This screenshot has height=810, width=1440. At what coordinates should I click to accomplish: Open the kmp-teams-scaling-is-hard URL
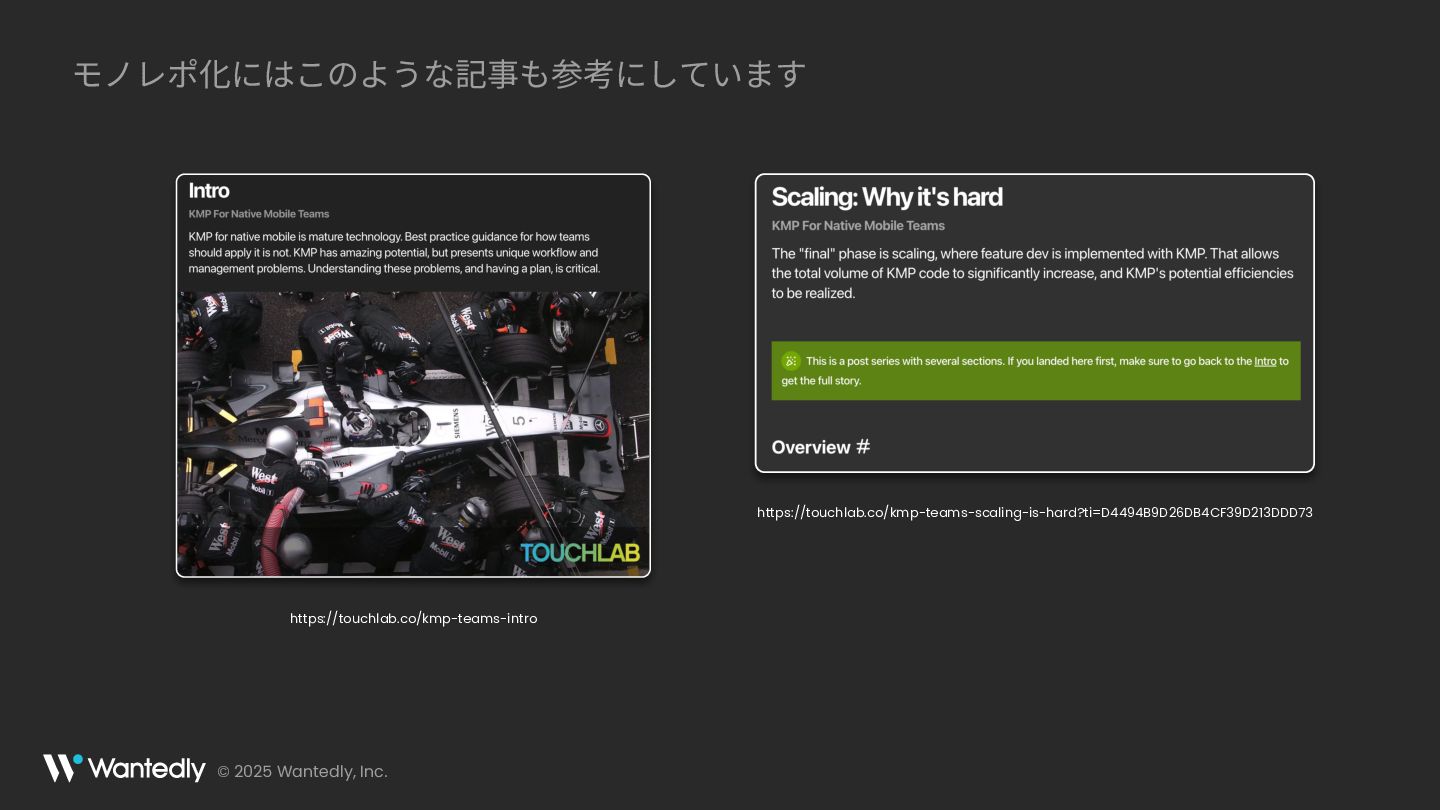coord(1034,512)
